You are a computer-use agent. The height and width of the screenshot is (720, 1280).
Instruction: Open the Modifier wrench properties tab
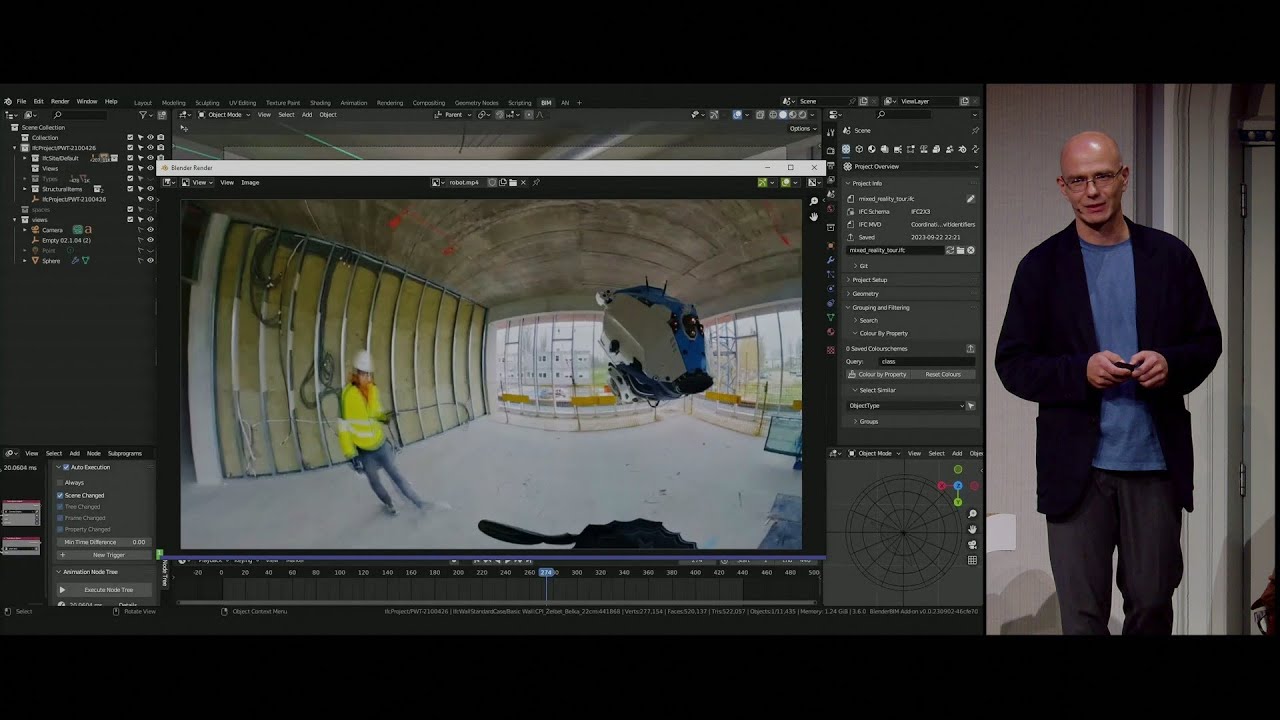click(830, 259)
